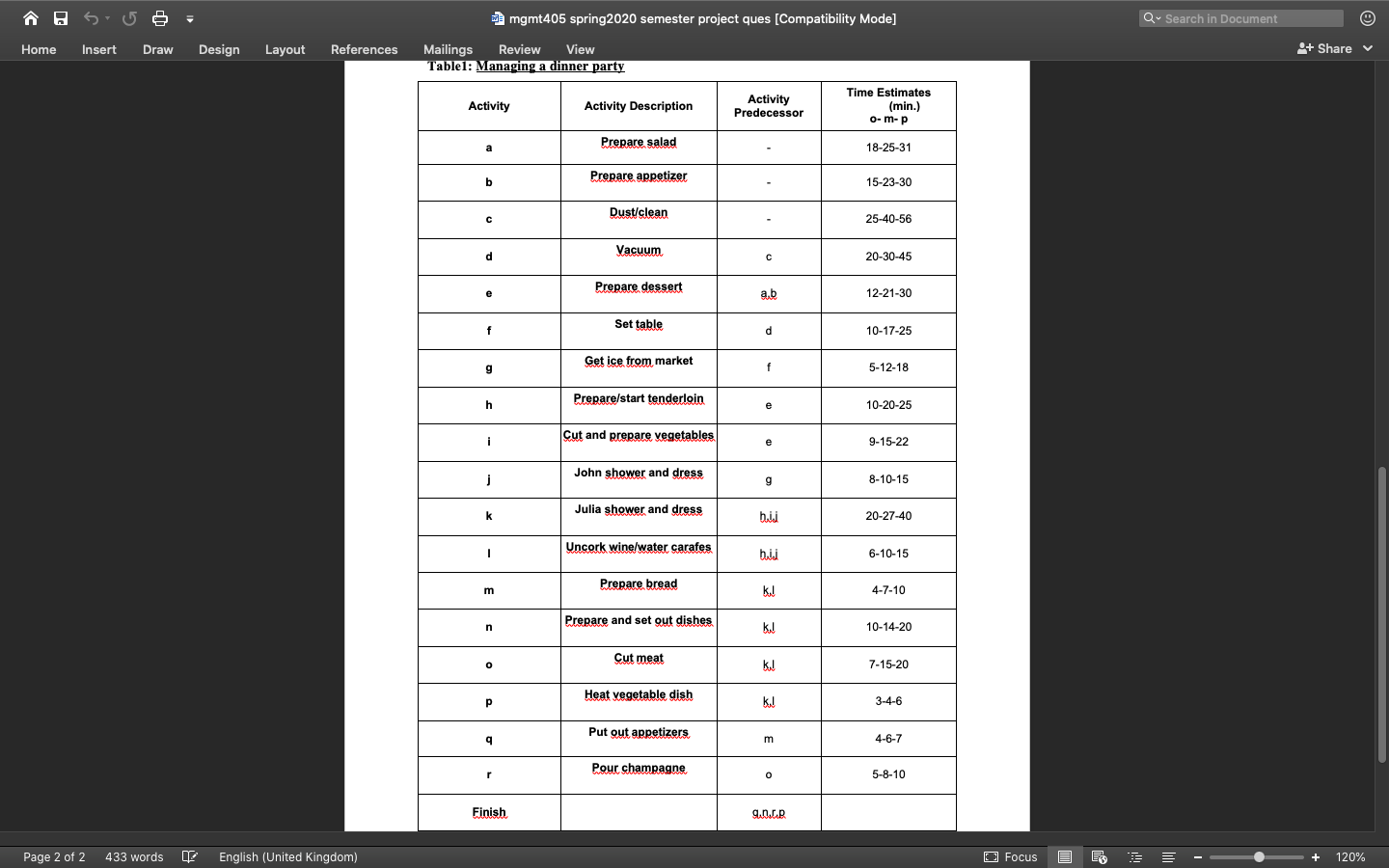The image size is (1389, 868).
Task: Expand the ribbon using the chevron next to Share
Action: (1368, 48)
